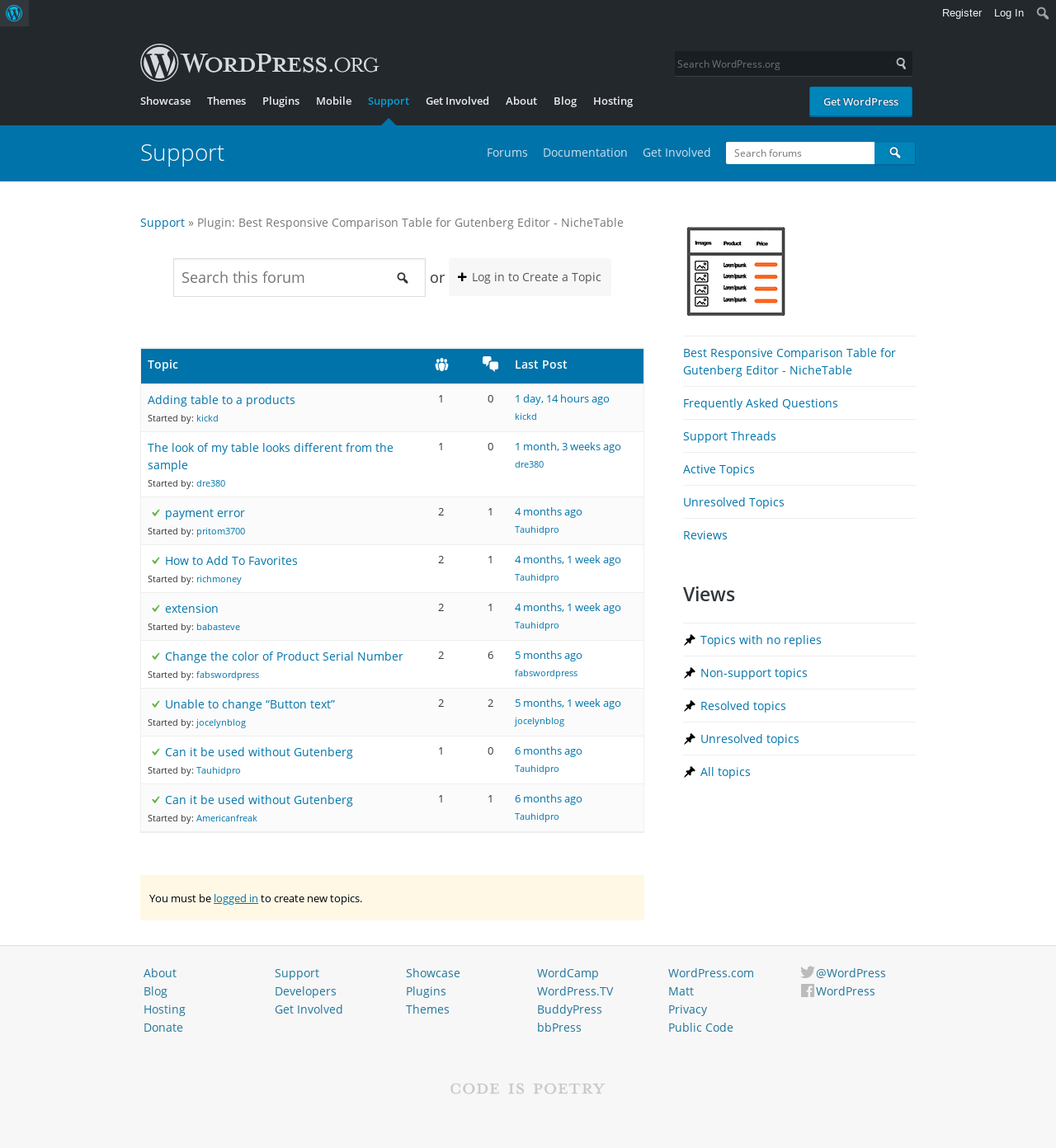1056x1148 pixels.
Task: Go to Plugins in main navigation
Action: click(x=280, y=101)
